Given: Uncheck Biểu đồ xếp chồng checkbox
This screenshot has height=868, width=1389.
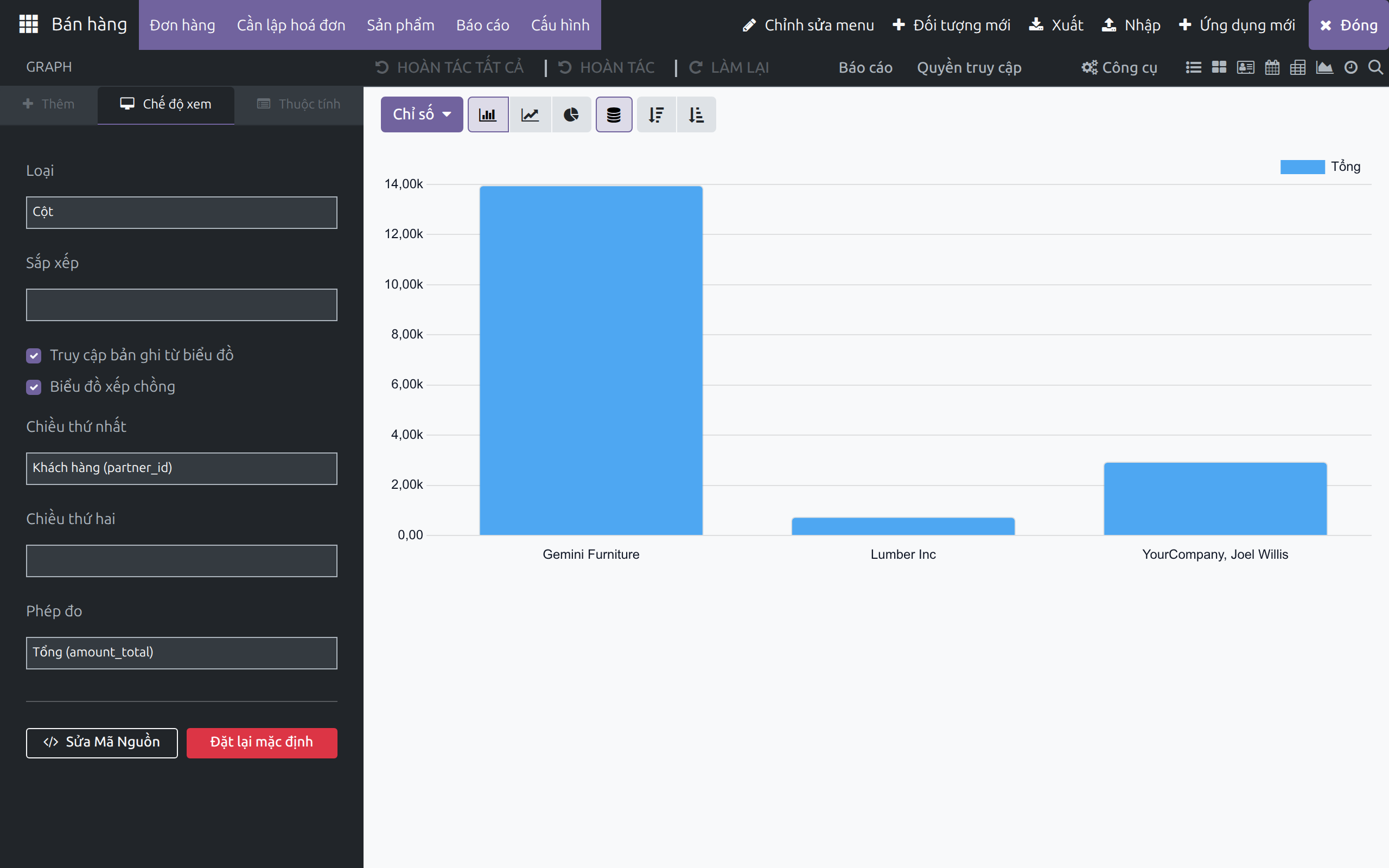Looking at the screenshot, I should click(34, 387).
